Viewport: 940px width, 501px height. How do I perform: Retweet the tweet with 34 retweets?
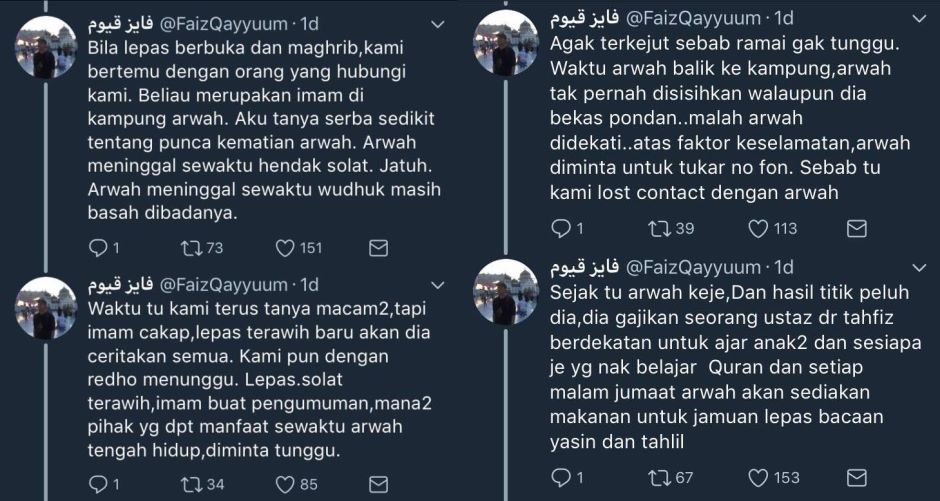tap(192, 484)
